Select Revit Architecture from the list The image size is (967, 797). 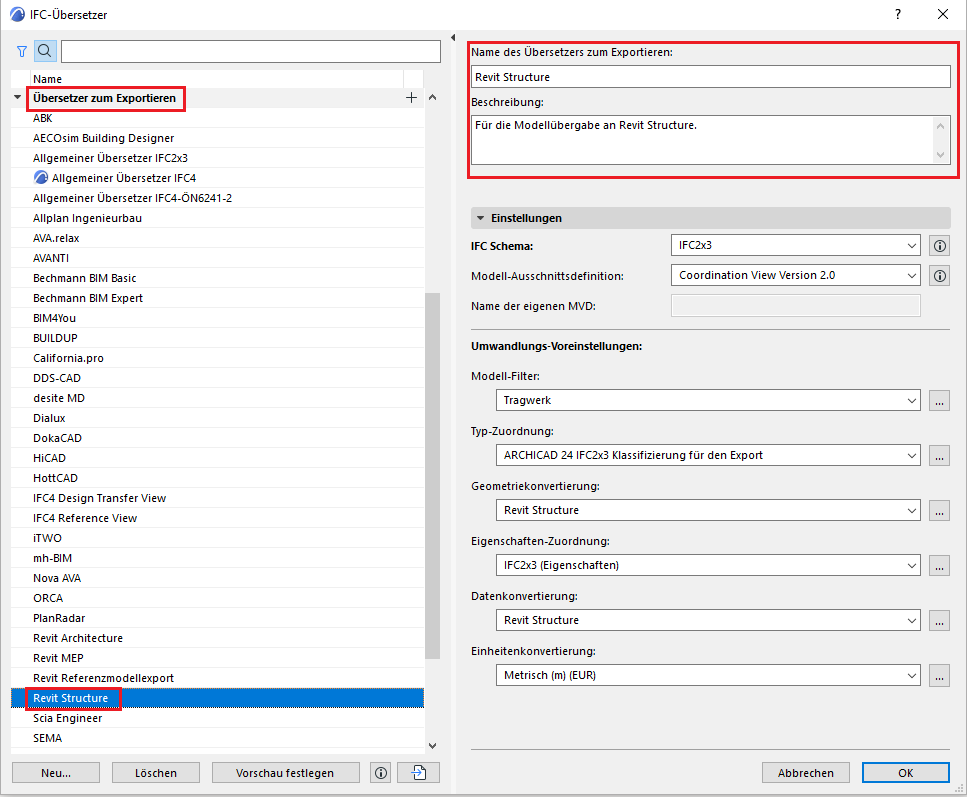pos(78,637)
